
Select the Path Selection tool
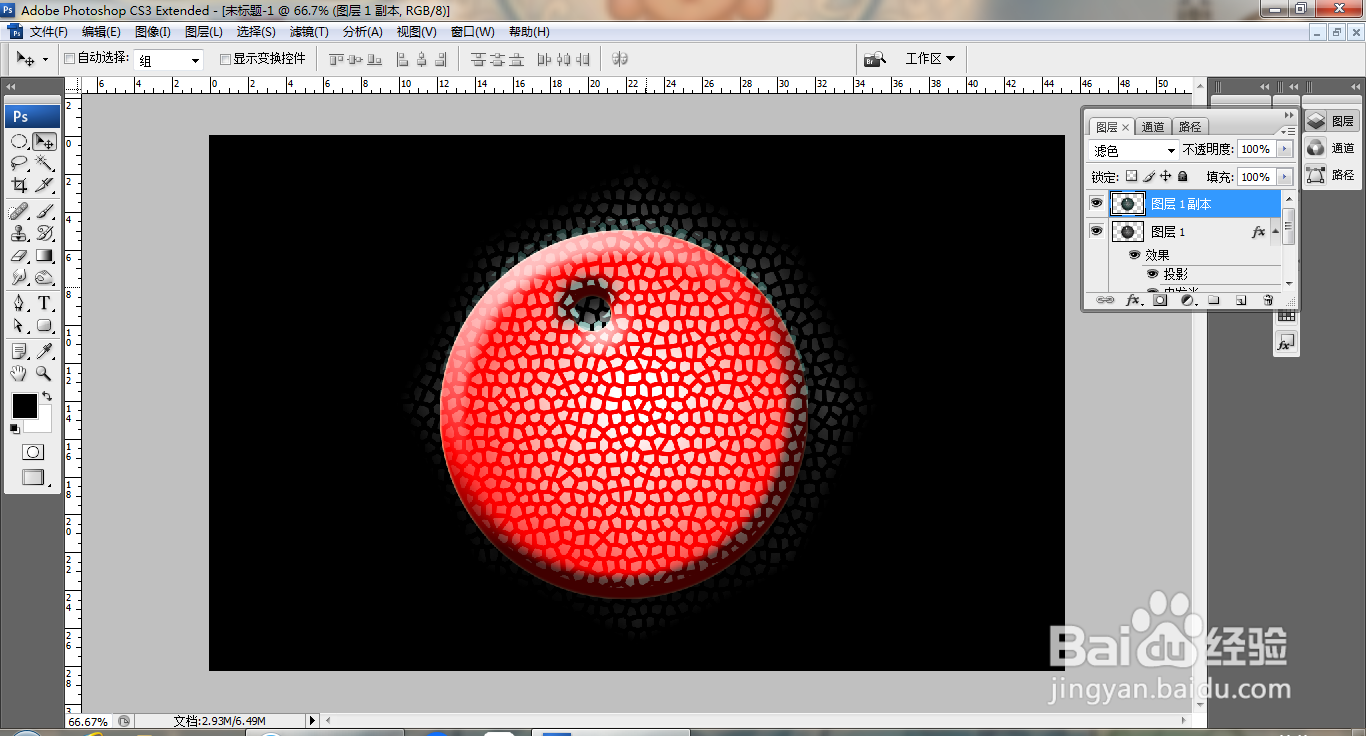coord(19,326)
